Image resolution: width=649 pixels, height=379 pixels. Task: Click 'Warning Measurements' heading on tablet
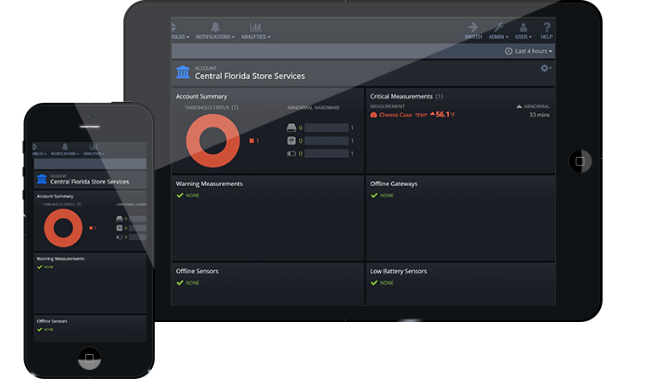[x=209, y=184]
